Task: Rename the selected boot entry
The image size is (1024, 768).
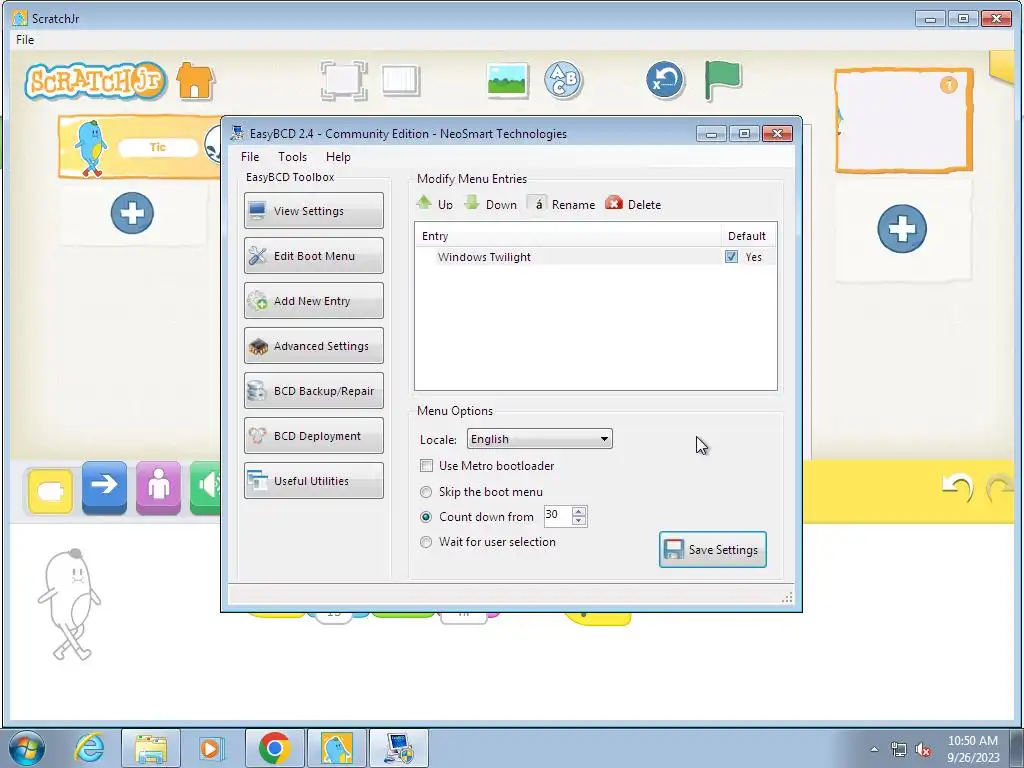Action: pyautogui.click(x=562, y=204)
